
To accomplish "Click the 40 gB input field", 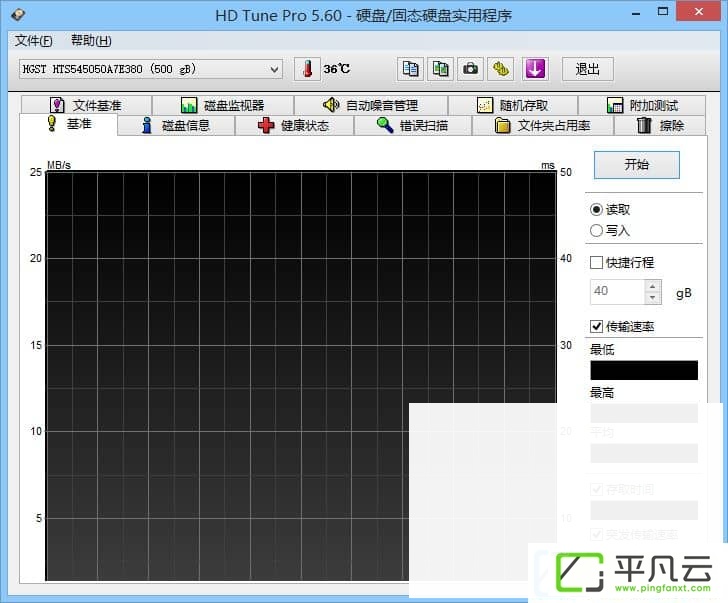I will pyautogui.click(x=618, y=292).
